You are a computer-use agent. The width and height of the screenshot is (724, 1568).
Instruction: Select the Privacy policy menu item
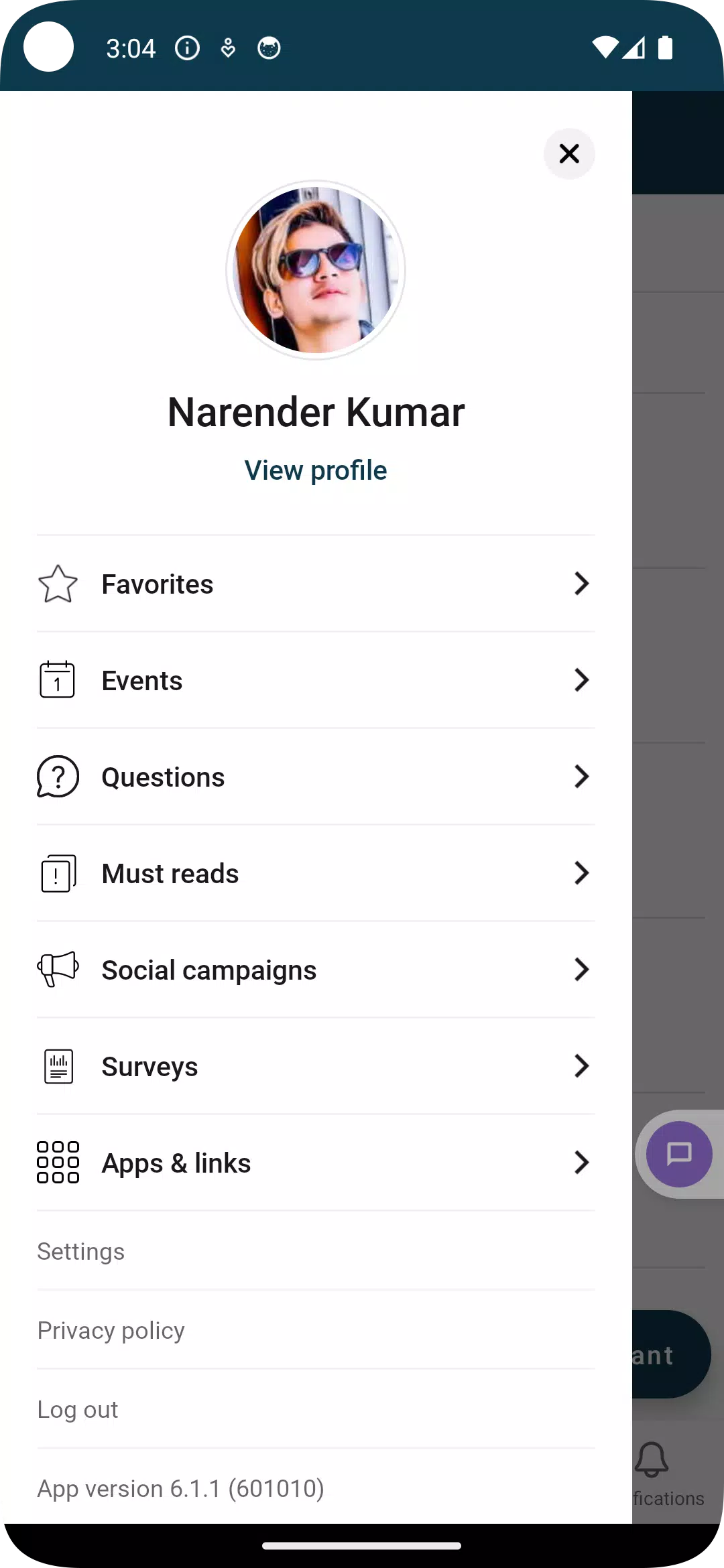[111, 1331]
